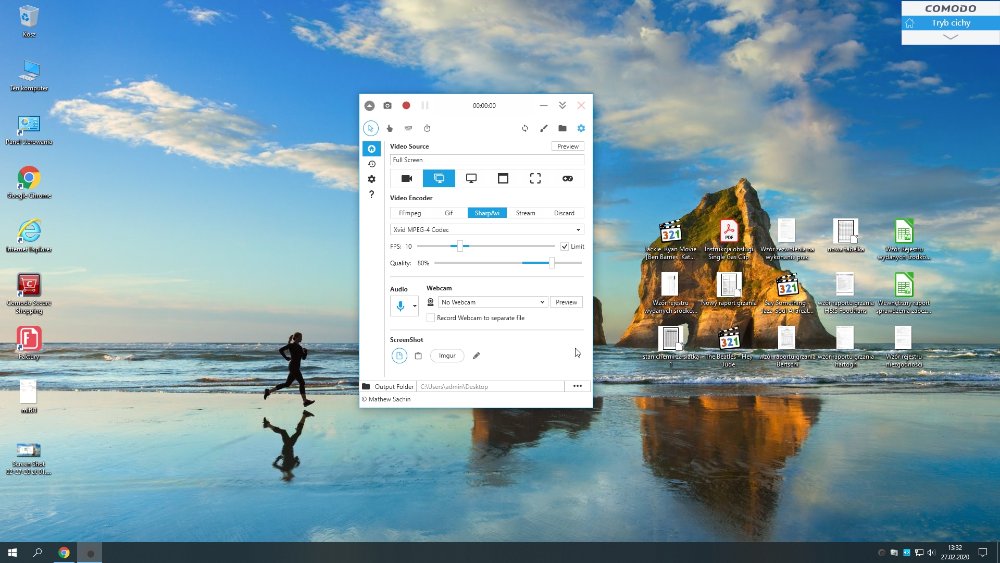Viewport: 1000px width, 563px height.
Task: Choose the Window video source icon
Action: pos(503,178)
